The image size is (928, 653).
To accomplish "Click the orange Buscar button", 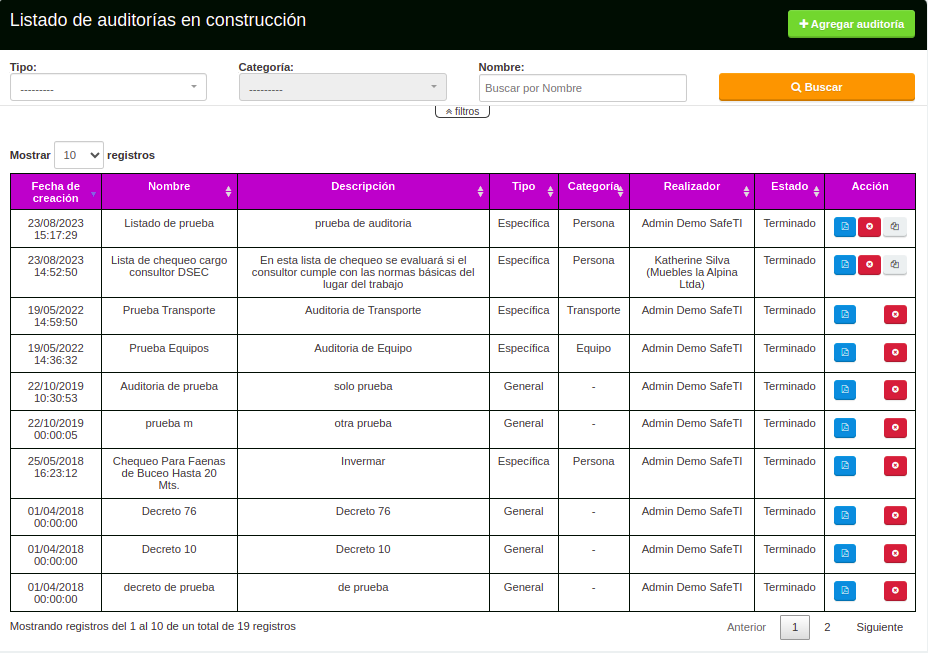I will tap(817, 87).
